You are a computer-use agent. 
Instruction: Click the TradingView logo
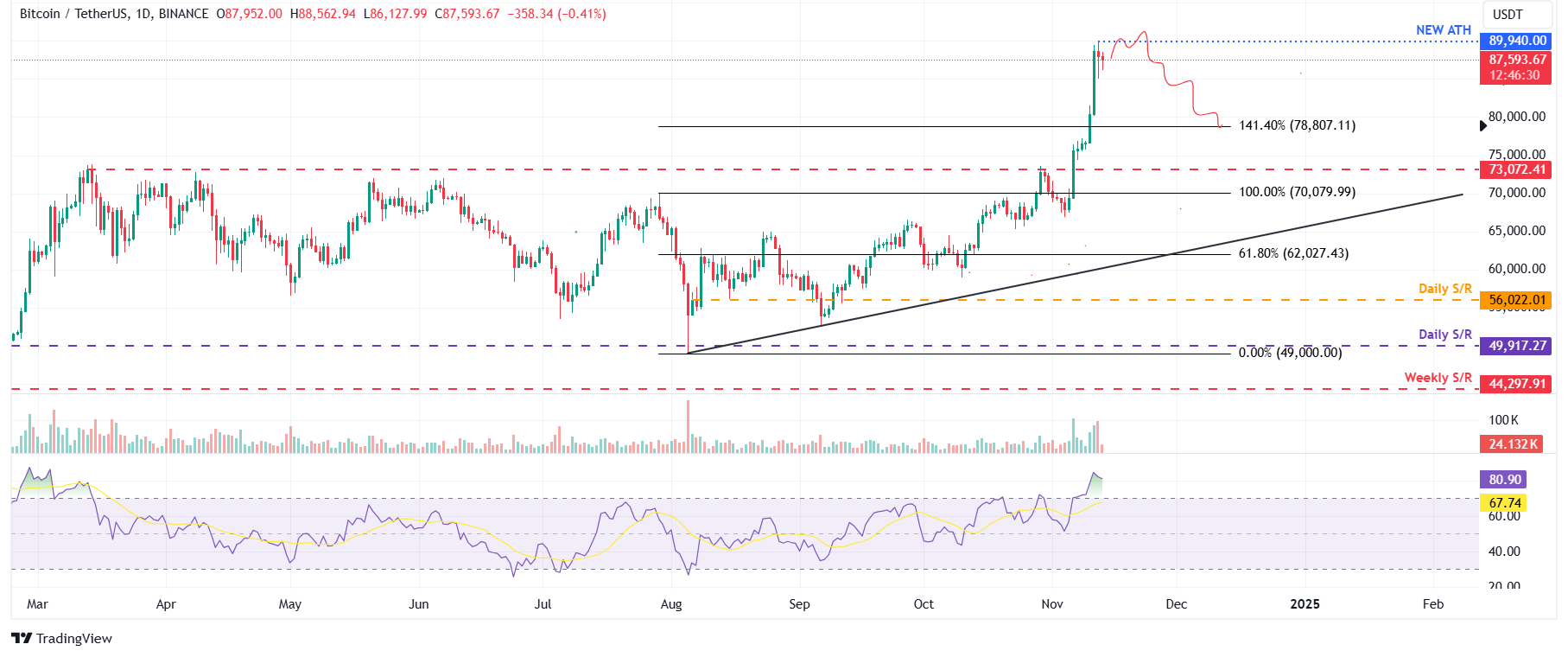point(61,639)
